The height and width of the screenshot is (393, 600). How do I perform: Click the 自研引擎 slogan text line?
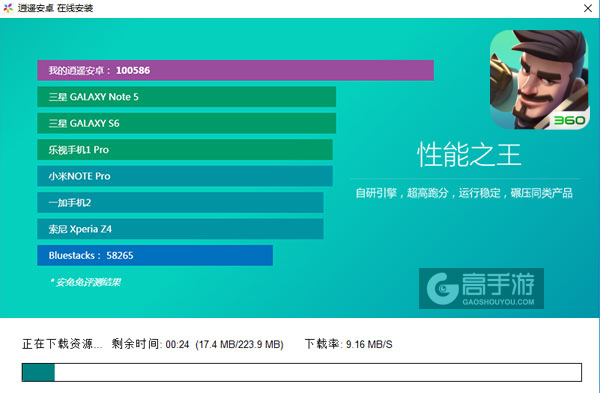click(464, 193)
